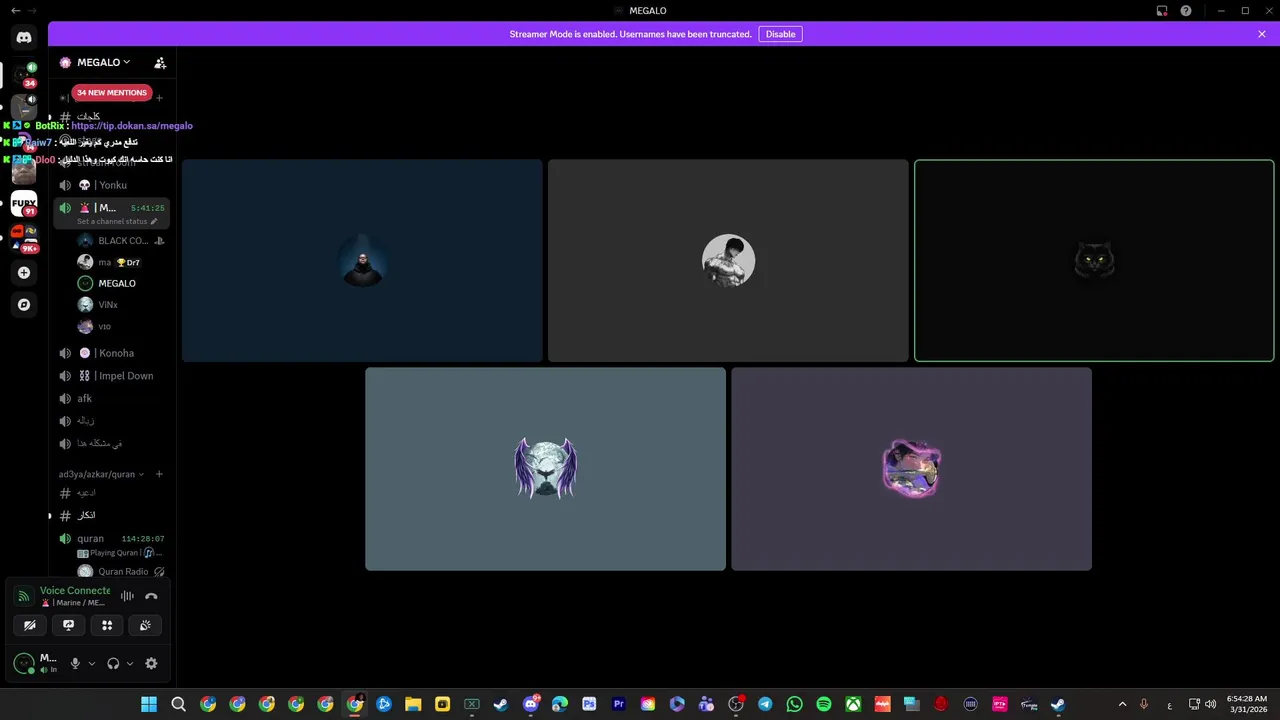Select user ma with Dr7 tag
Screen dimensions: 1280x720
(x=121, y=262)
